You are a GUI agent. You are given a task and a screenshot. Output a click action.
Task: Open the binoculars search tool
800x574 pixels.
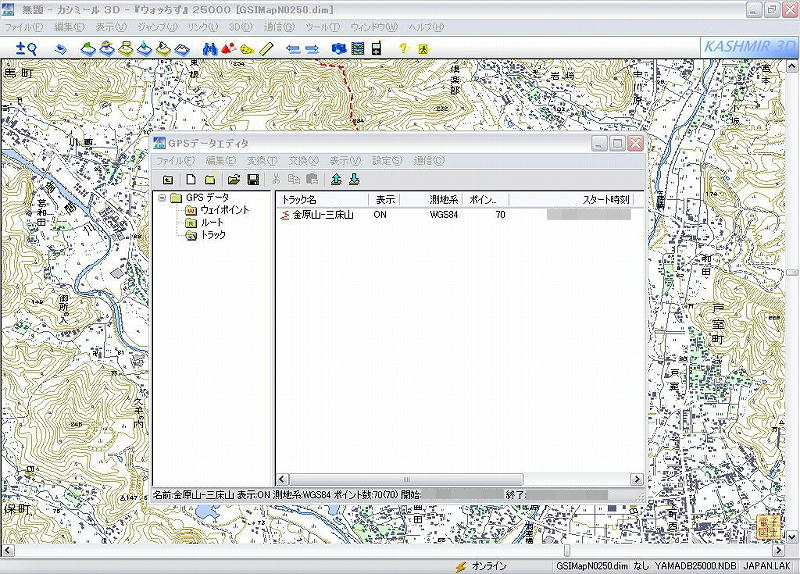(210, 48)
